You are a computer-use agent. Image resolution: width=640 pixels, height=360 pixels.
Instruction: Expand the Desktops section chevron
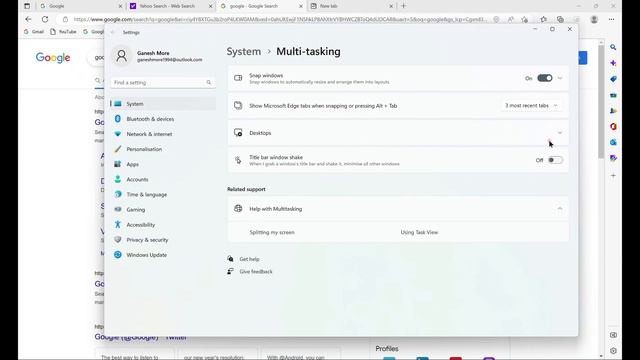560,133
